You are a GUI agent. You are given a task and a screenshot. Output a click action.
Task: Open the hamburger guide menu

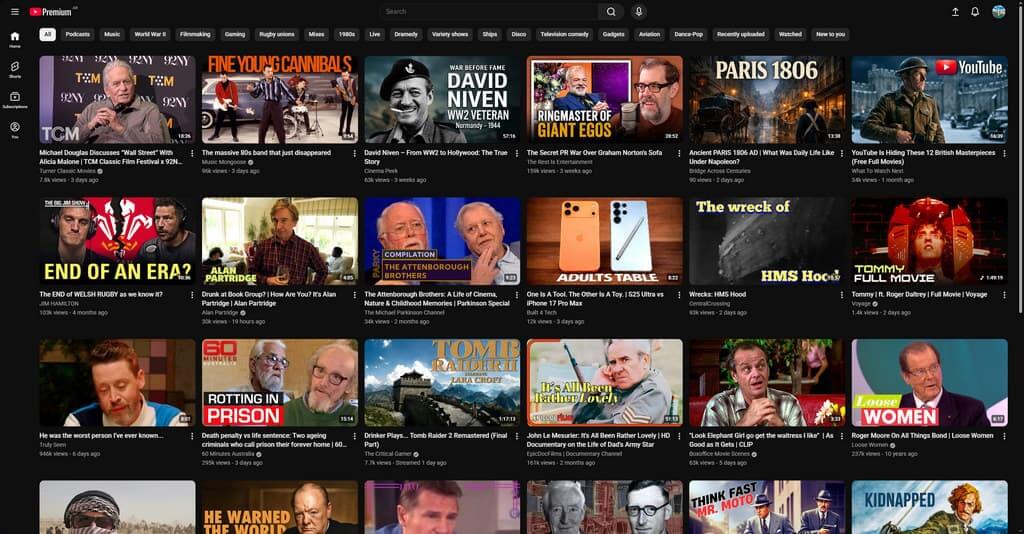pos(15,12)
